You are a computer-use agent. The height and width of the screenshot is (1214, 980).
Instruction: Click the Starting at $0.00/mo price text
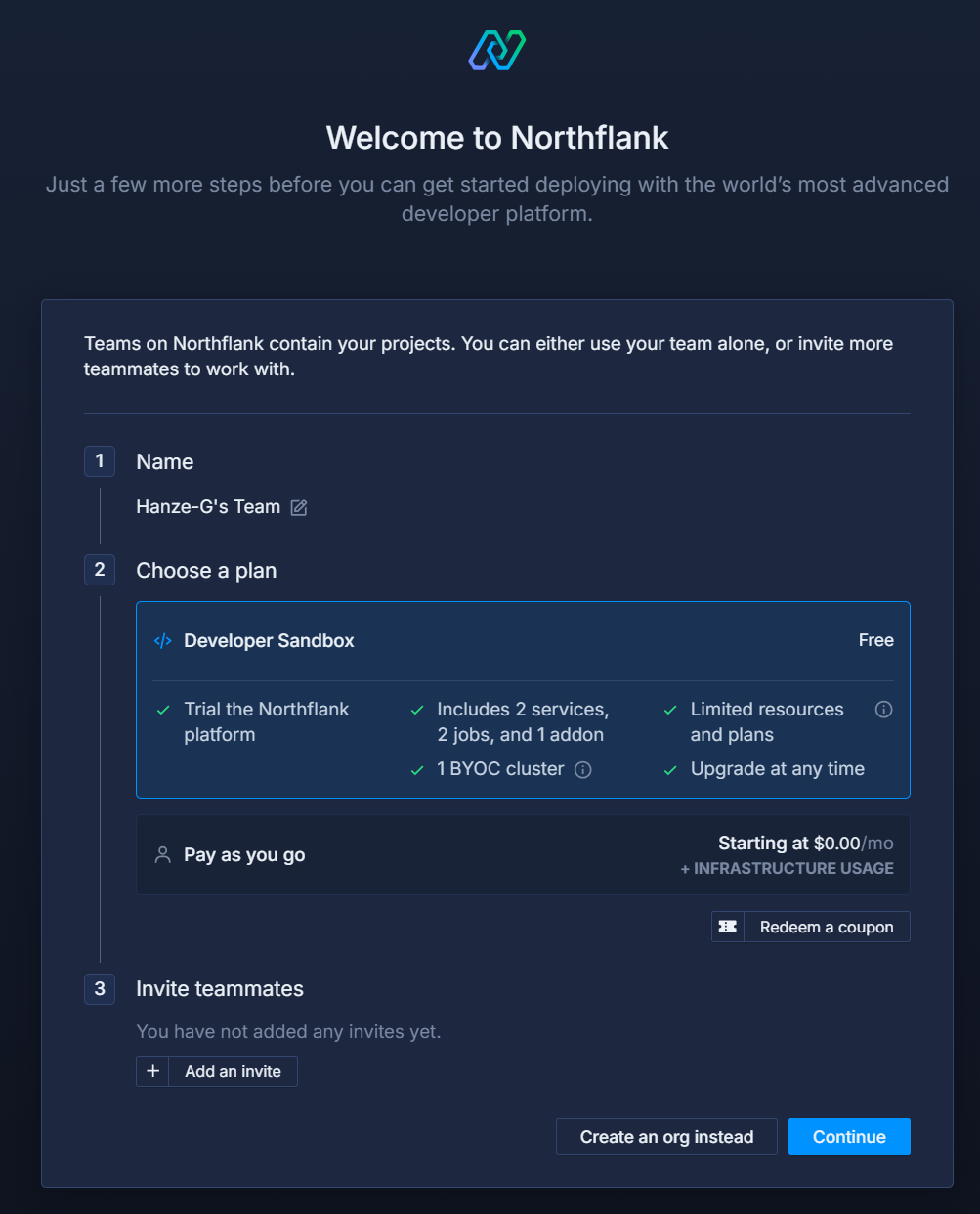coord(806,844)
